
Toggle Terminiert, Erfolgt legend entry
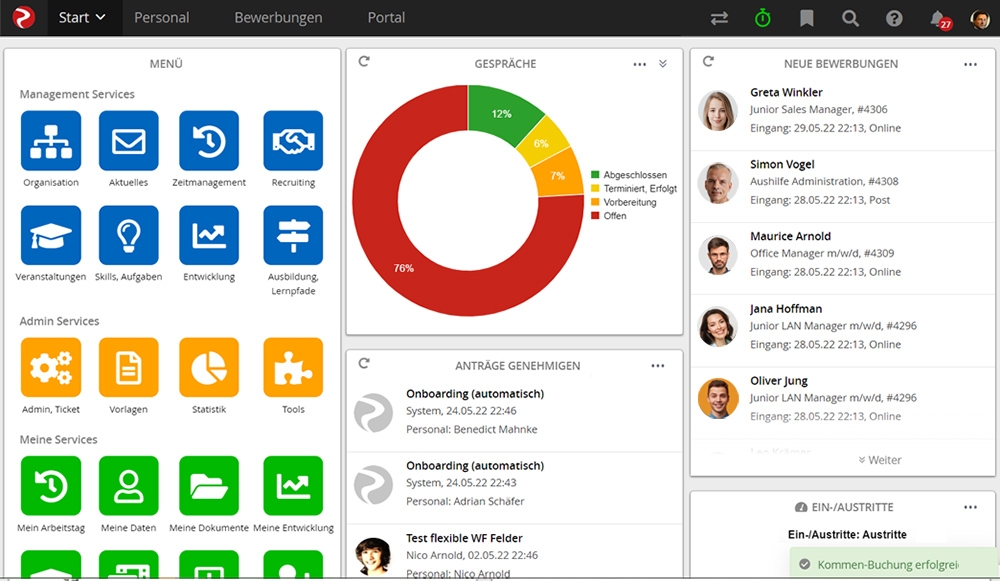coord(634,189)
